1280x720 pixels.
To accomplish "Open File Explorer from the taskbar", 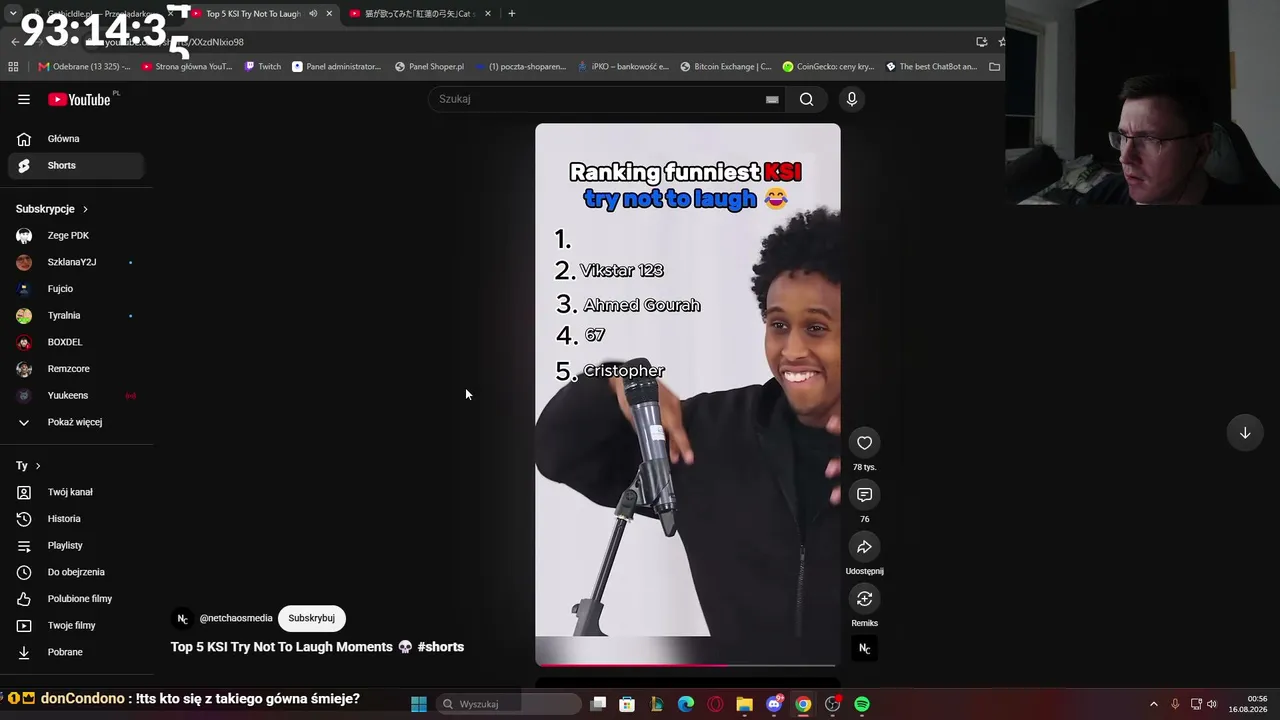I will [x=744, y=704].
